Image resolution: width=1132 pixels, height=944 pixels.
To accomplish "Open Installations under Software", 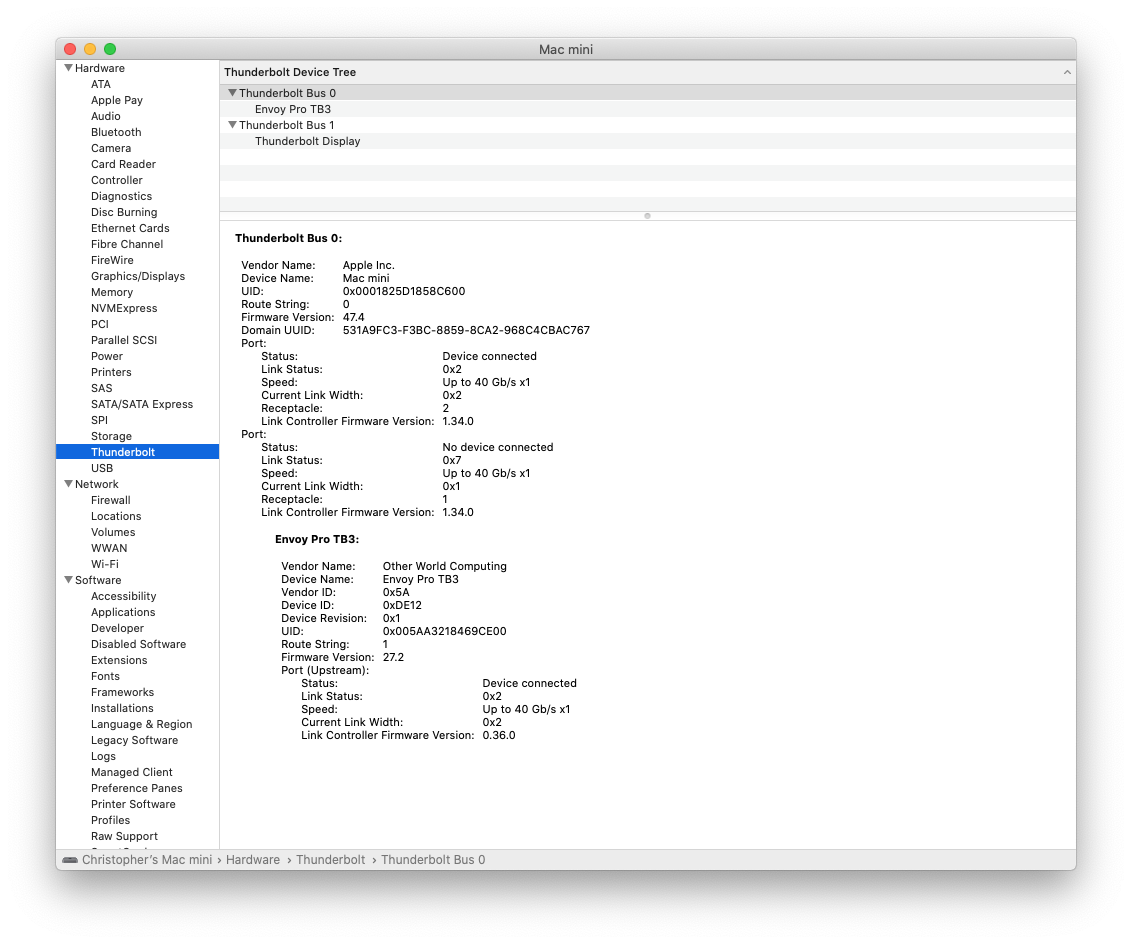I will pos(122,708).
